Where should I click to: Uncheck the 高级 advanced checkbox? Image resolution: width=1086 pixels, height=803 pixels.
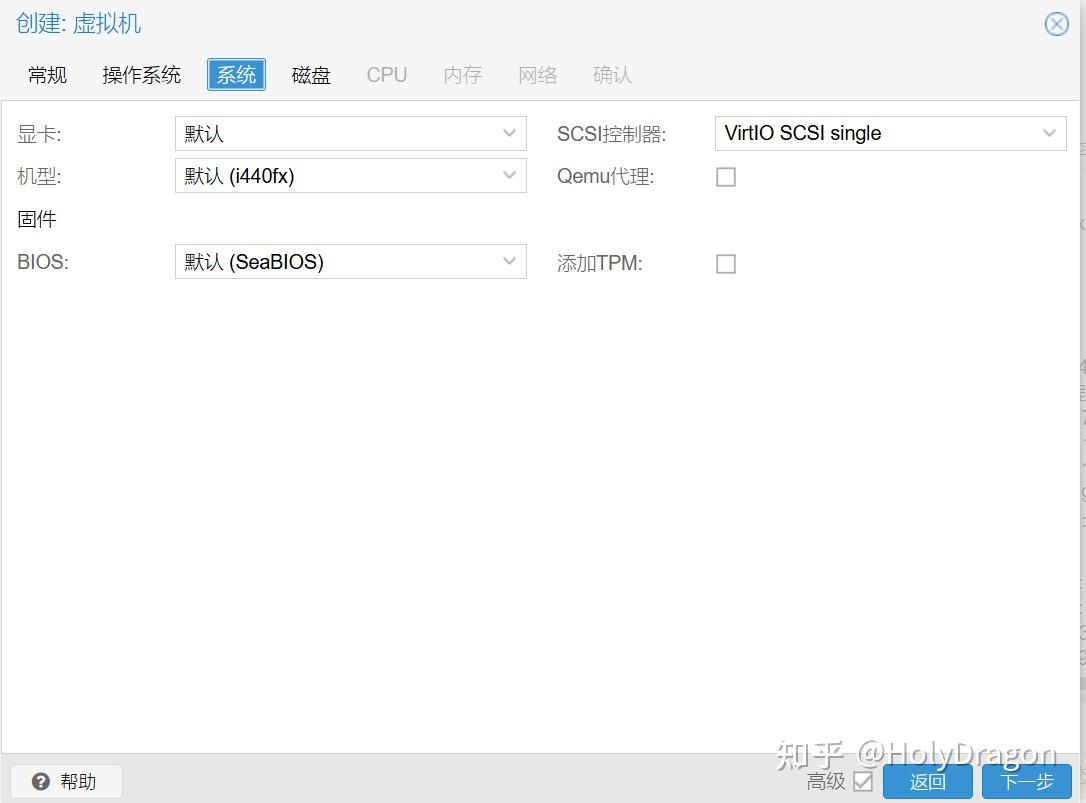(x=862, y=781)
